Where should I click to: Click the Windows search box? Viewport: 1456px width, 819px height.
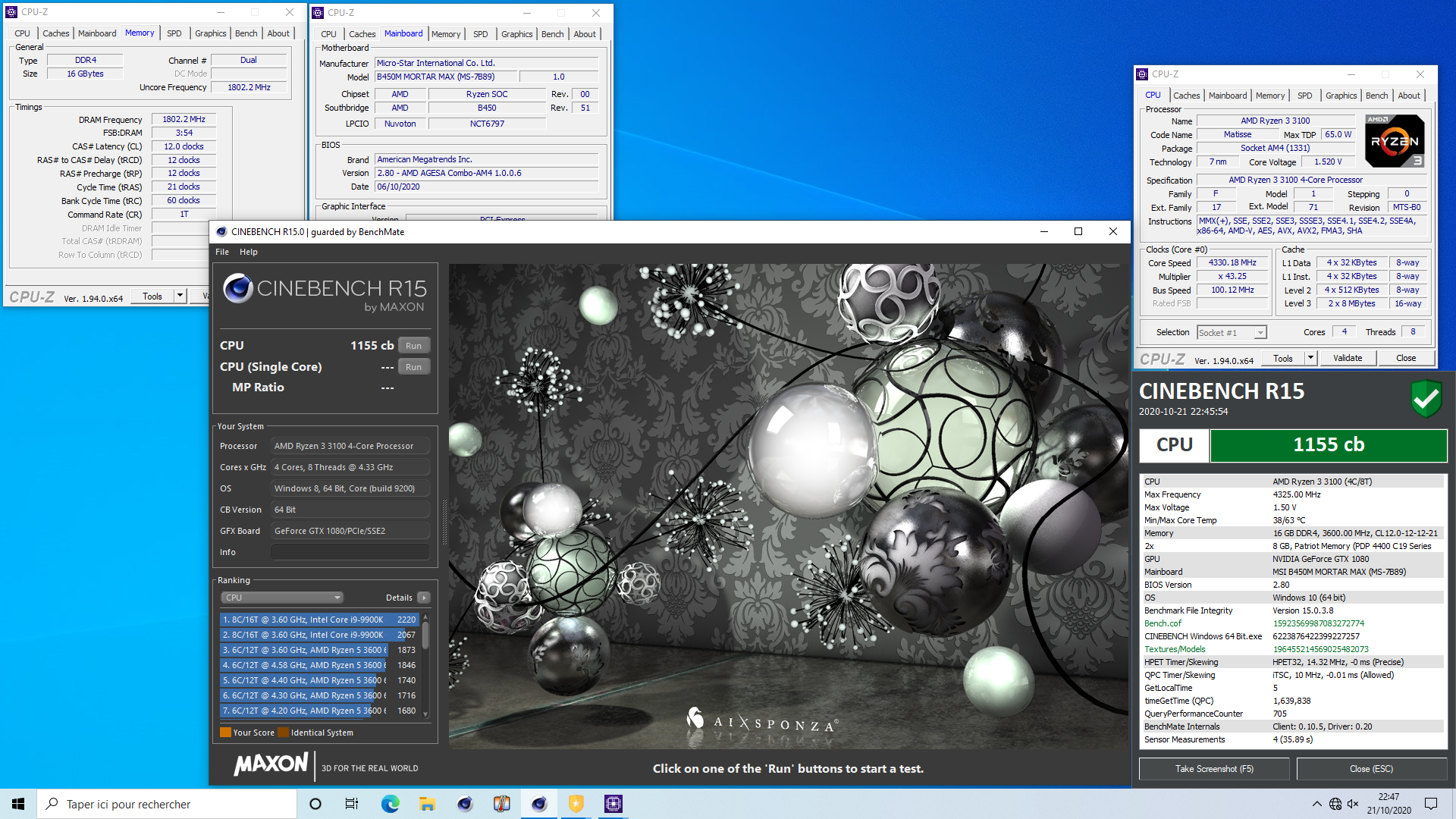[167, 804]
